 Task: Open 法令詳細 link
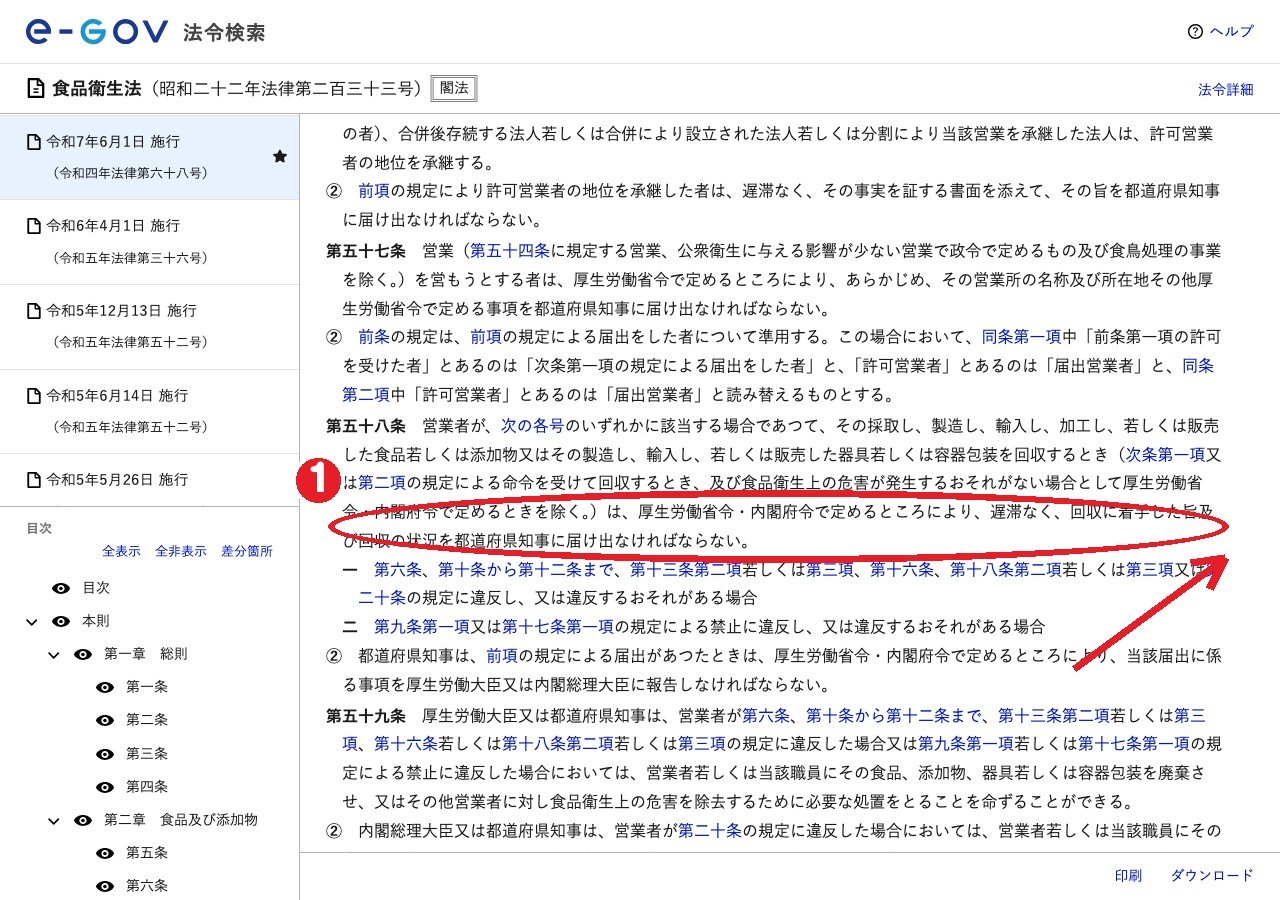(x=1225, y=89)
